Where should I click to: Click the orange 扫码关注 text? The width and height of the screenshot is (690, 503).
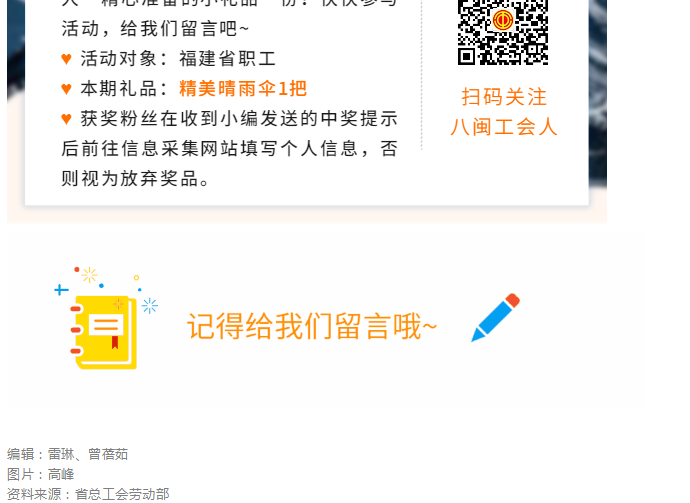504,97
